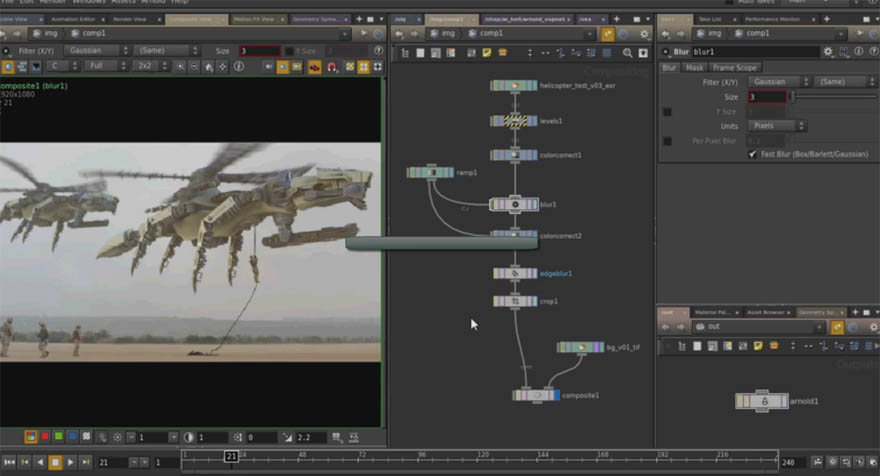
Task: Toggle Fast Blur (Box/Bartlett/Gaussian) checkbox
Action: 753,154
